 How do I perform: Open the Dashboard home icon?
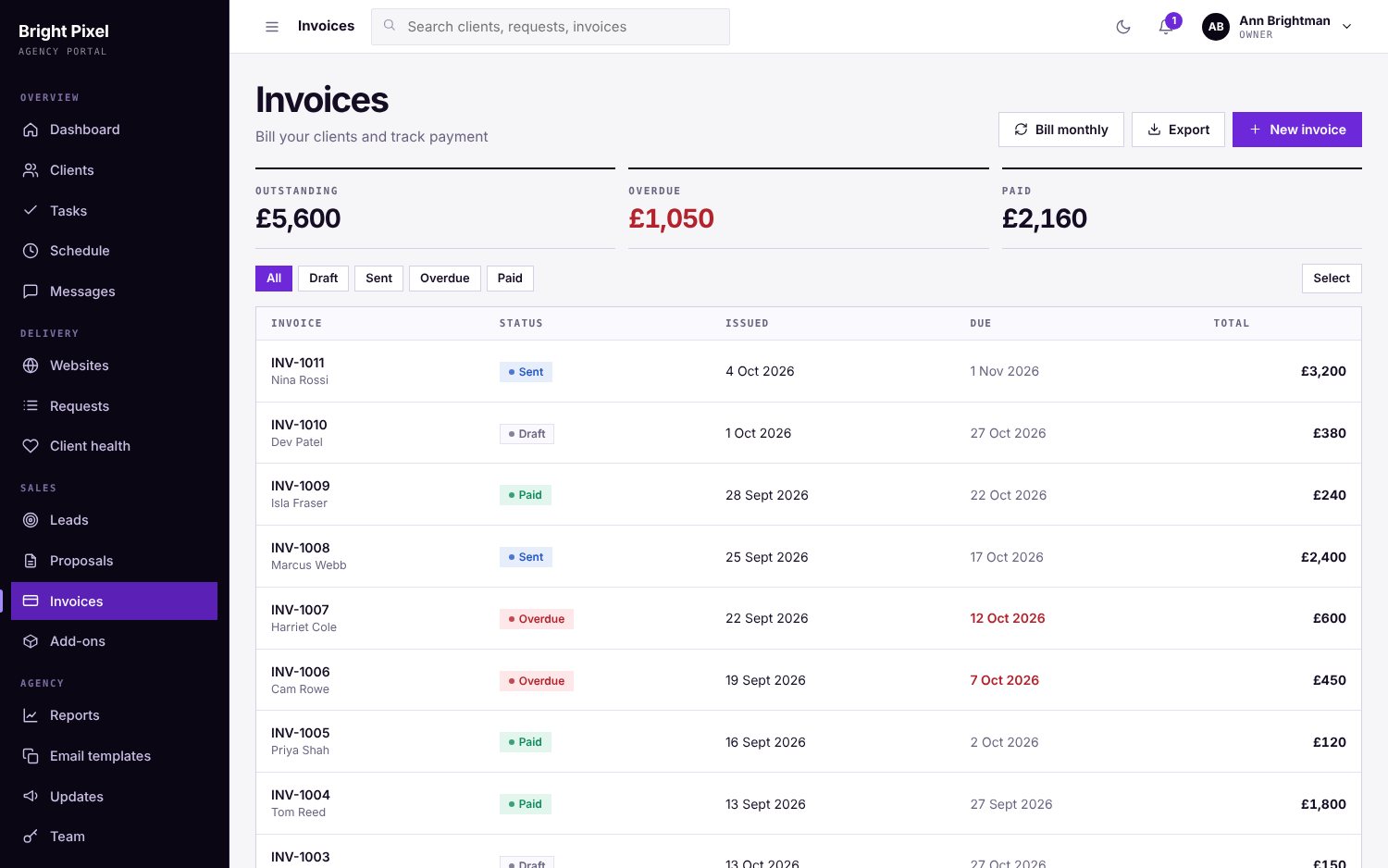coord(31,130)
